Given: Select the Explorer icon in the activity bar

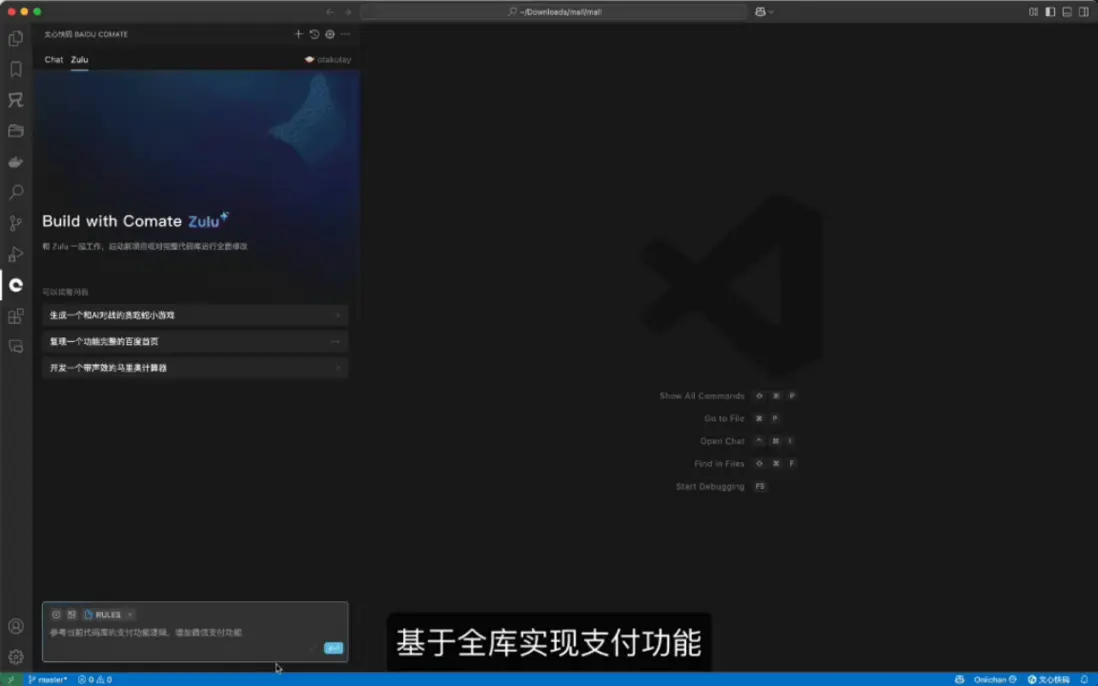Looking at the screenshot, I should pyautogui.click(x=14, y=37).
